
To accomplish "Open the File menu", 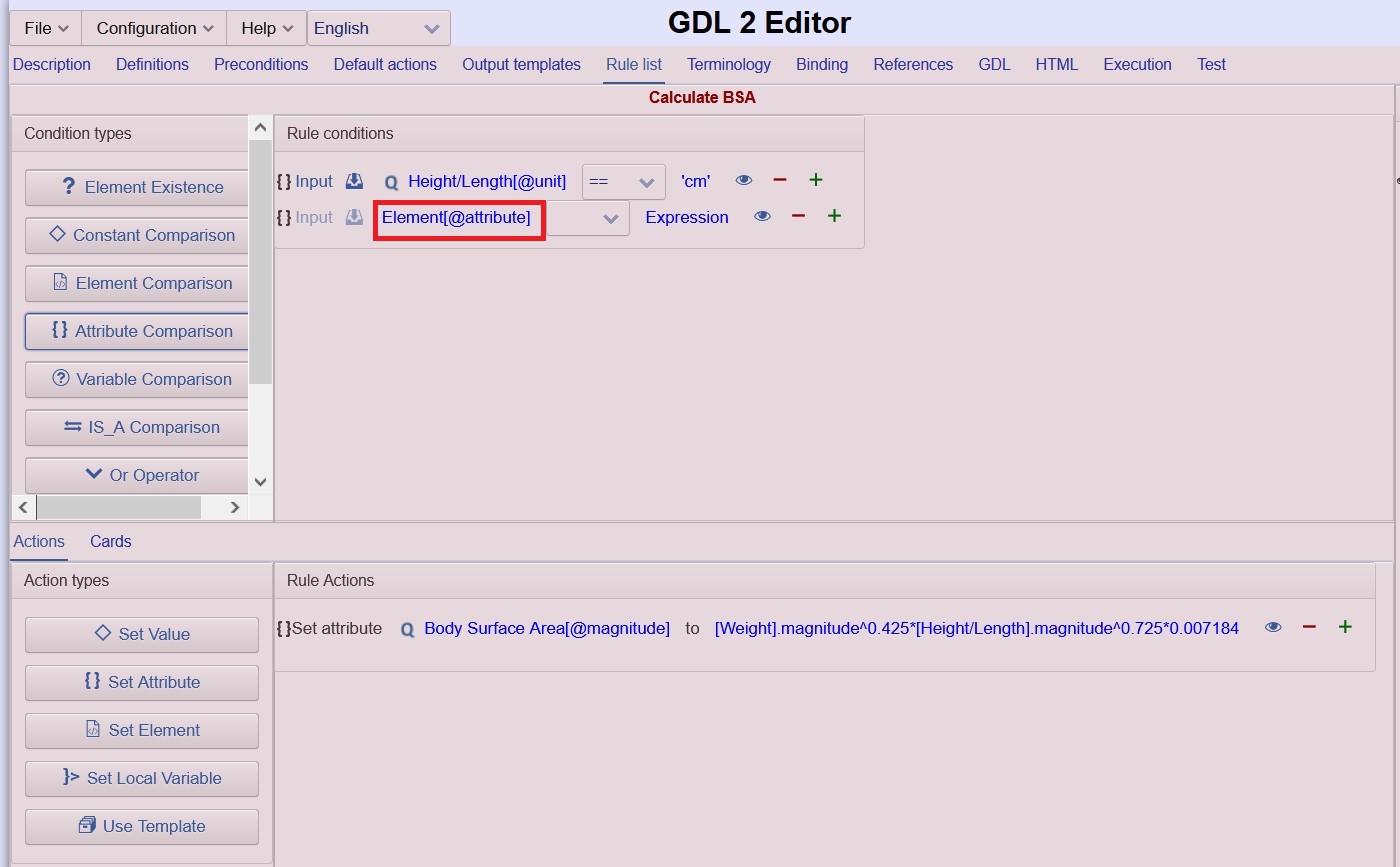I will pyautogui.click(x=46, y=28).
